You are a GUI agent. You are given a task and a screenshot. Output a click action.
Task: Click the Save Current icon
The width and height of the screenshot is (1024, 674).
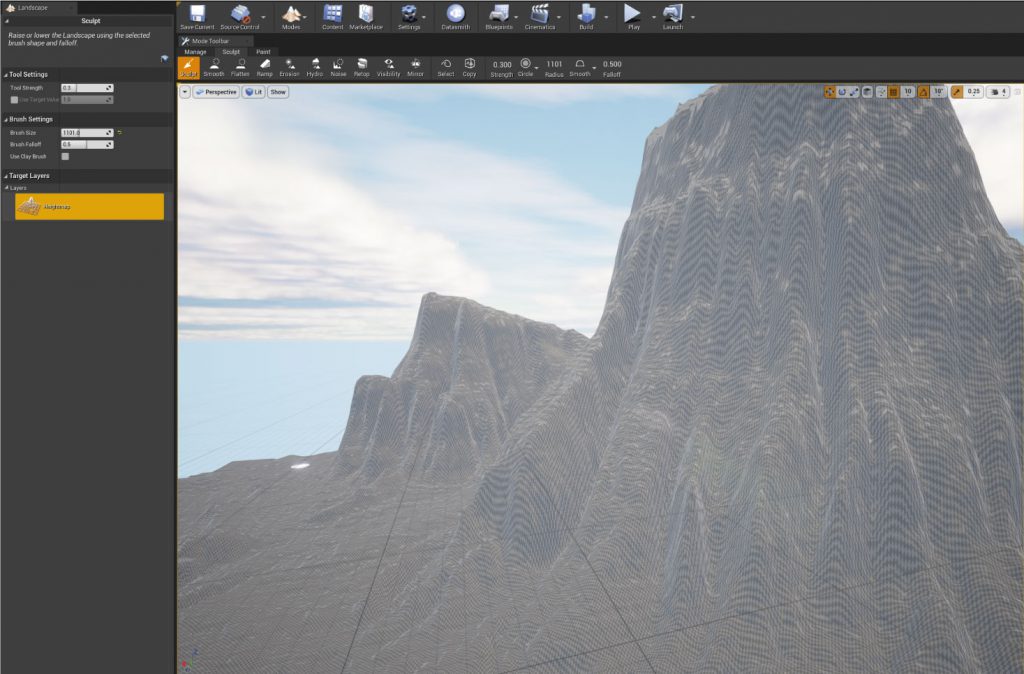pos(197,16)
